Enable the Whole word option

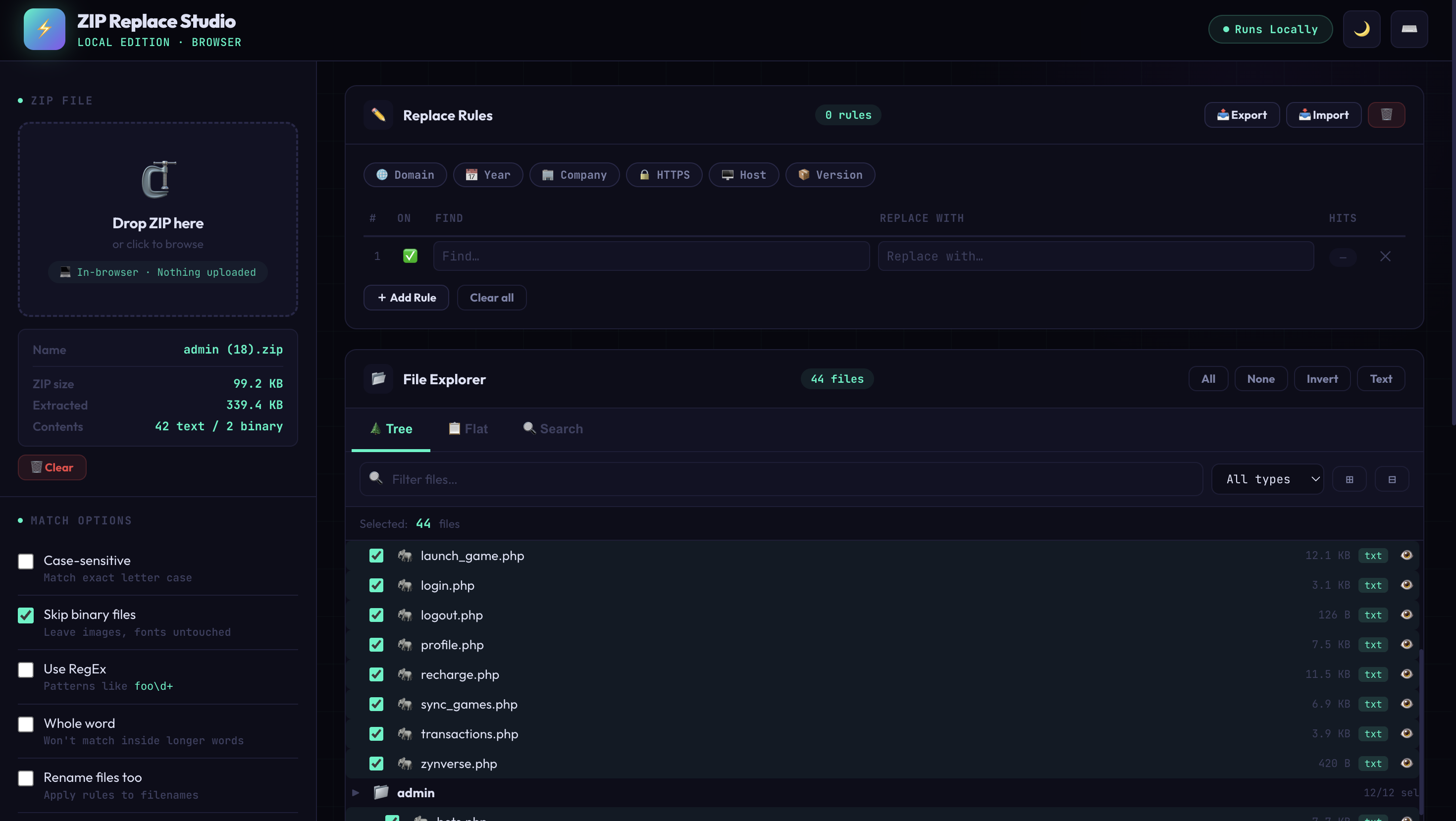[x=25, y=724]
